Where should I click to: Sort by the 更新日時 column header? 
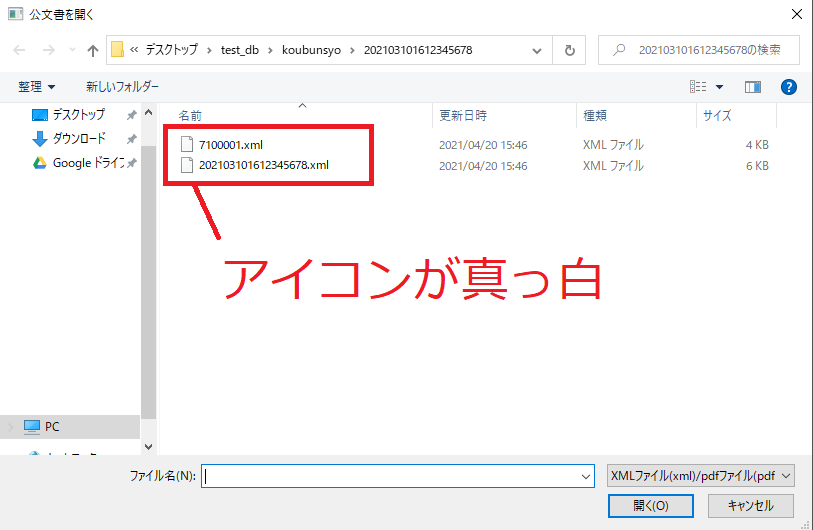click(x=463, y=116)
